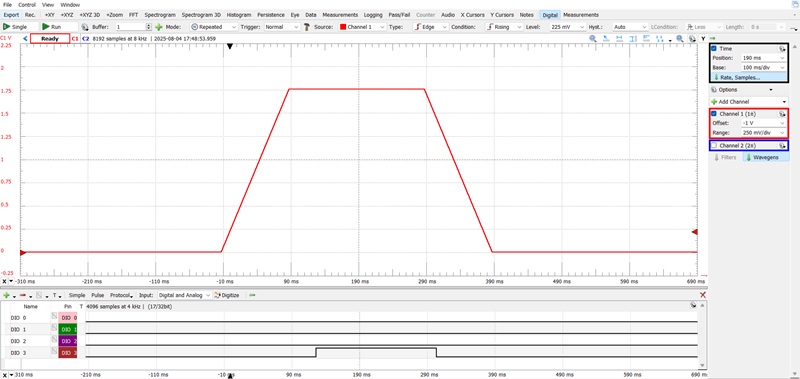This screenshot has width=800, height=379.
Task: Open the Channel 1 gear menu
Action: click(781, 114)
